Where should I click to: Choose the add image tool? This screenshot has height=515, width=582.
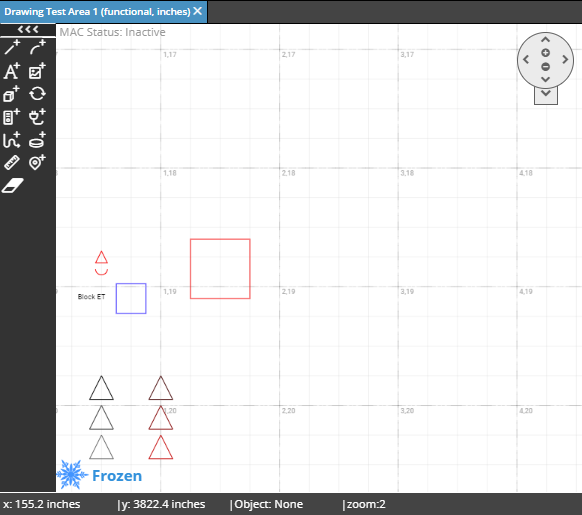coord(37,71)
